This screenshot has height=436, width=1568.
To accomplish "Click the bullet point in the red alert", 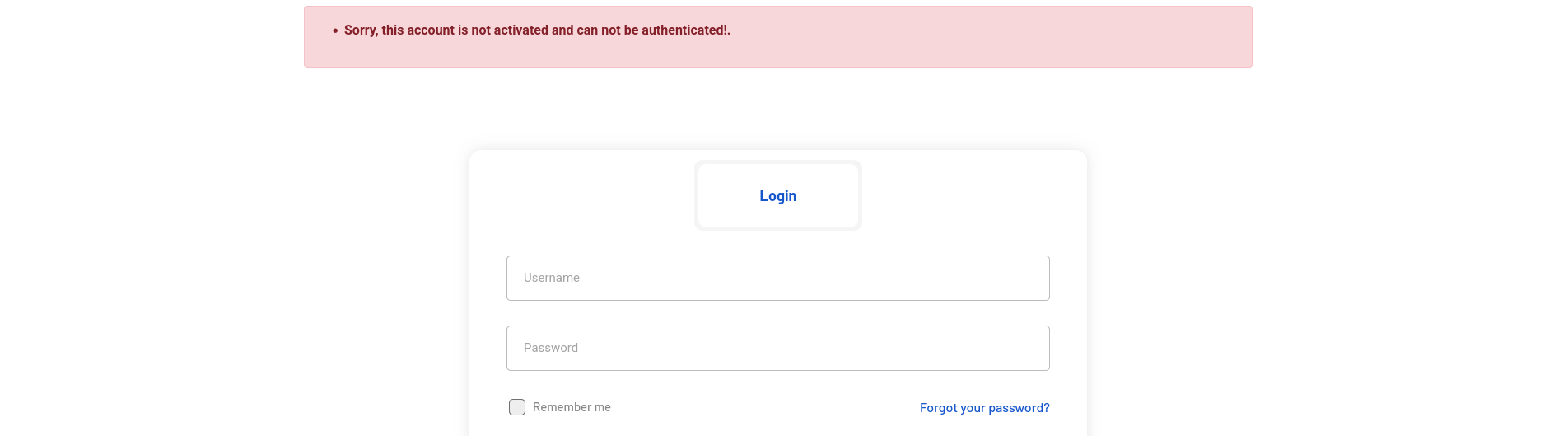I will (335, 30).
